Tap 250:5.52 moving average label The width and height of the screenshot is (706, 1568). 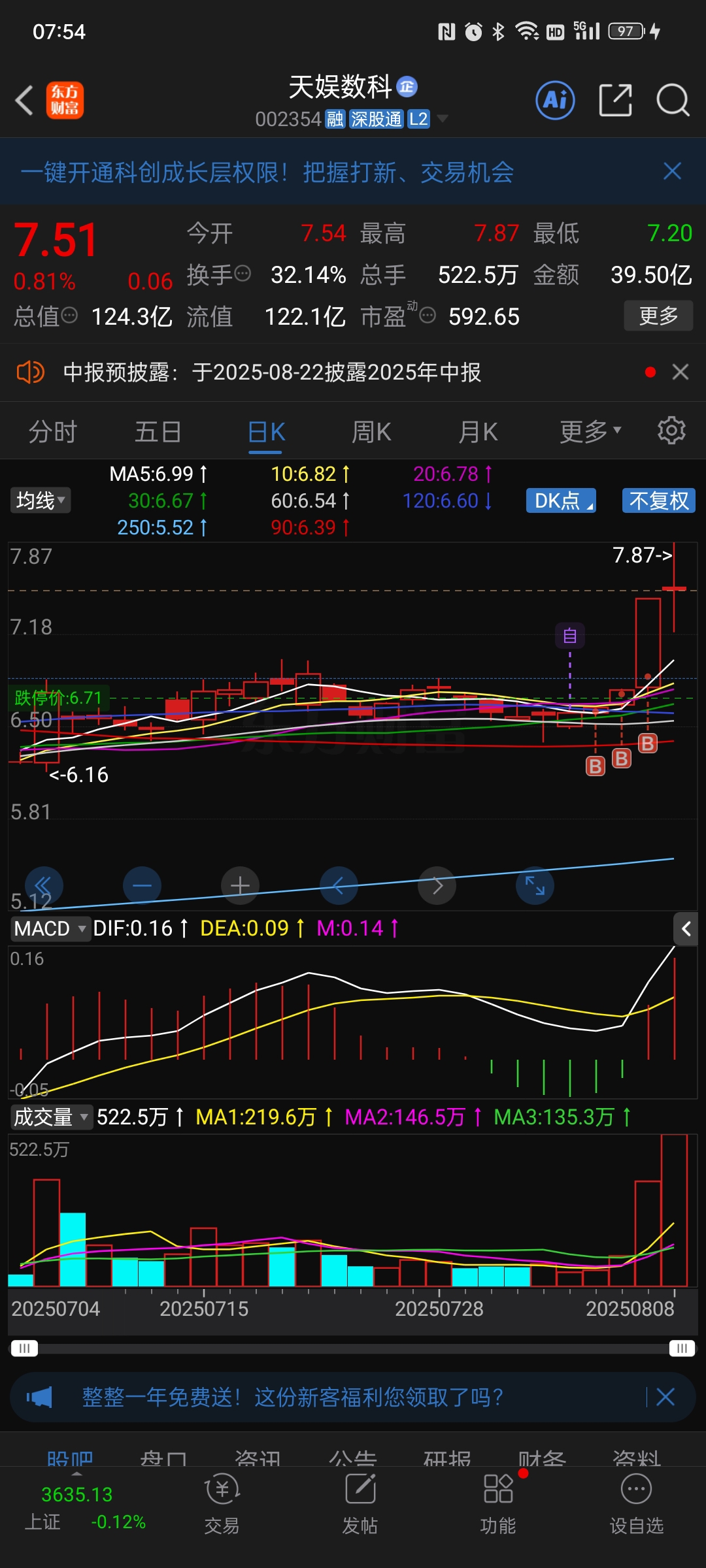[x=162, y=527]
